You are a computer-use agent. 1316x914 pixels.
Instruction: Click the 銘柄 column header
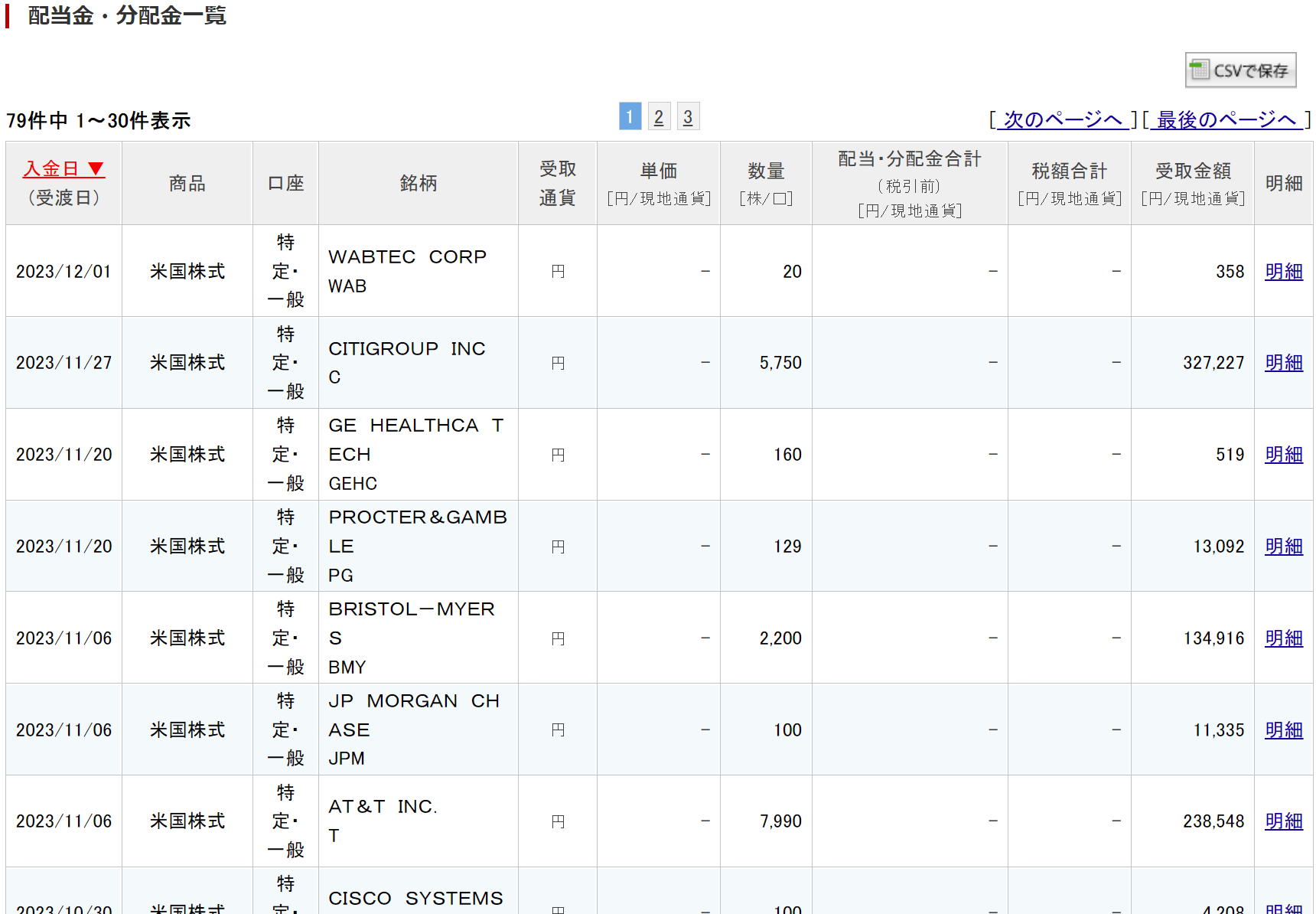pos(419,183)
